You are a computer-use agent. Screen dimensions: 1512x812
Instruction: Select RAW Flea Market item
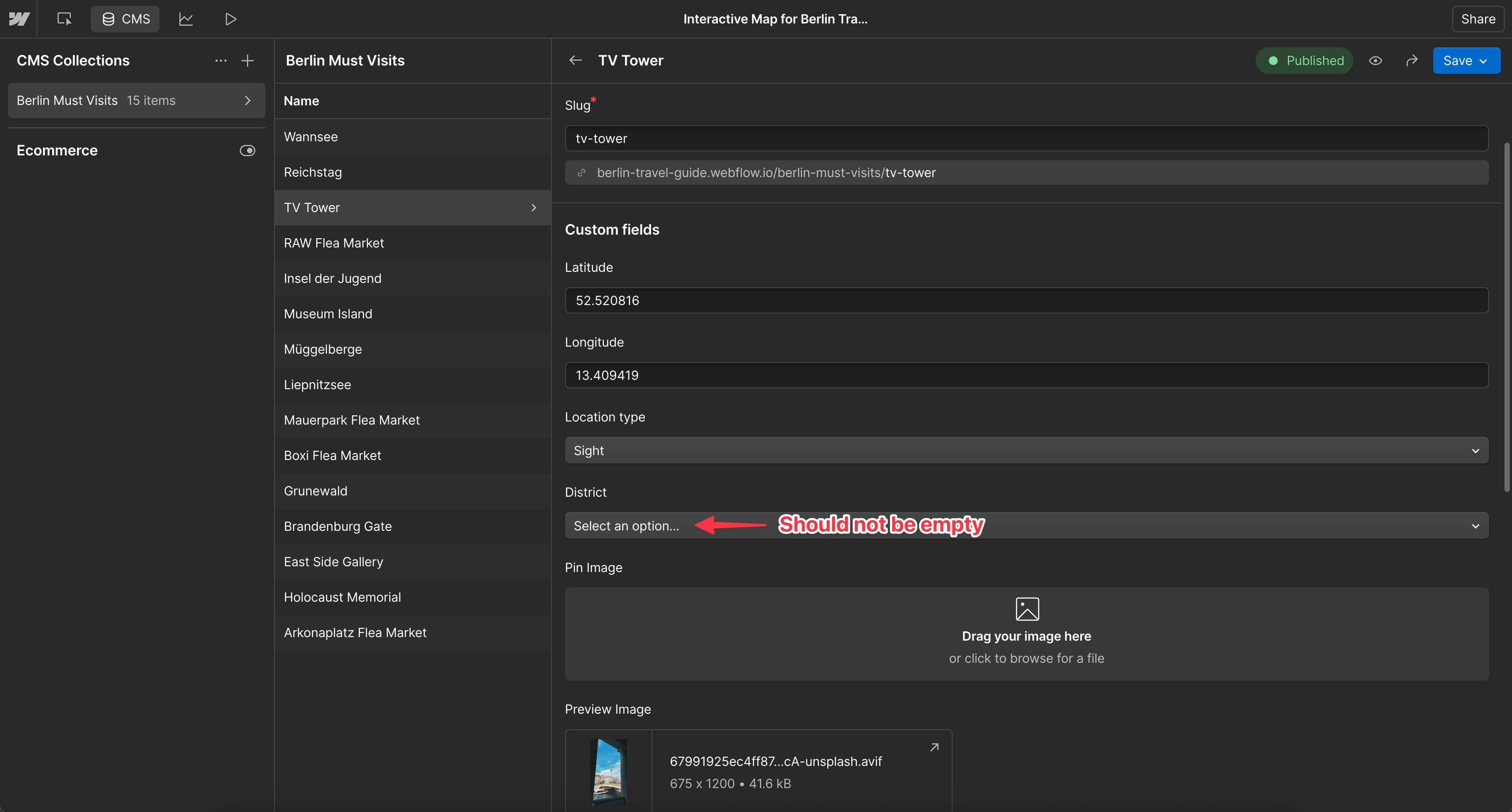point(413,243)
